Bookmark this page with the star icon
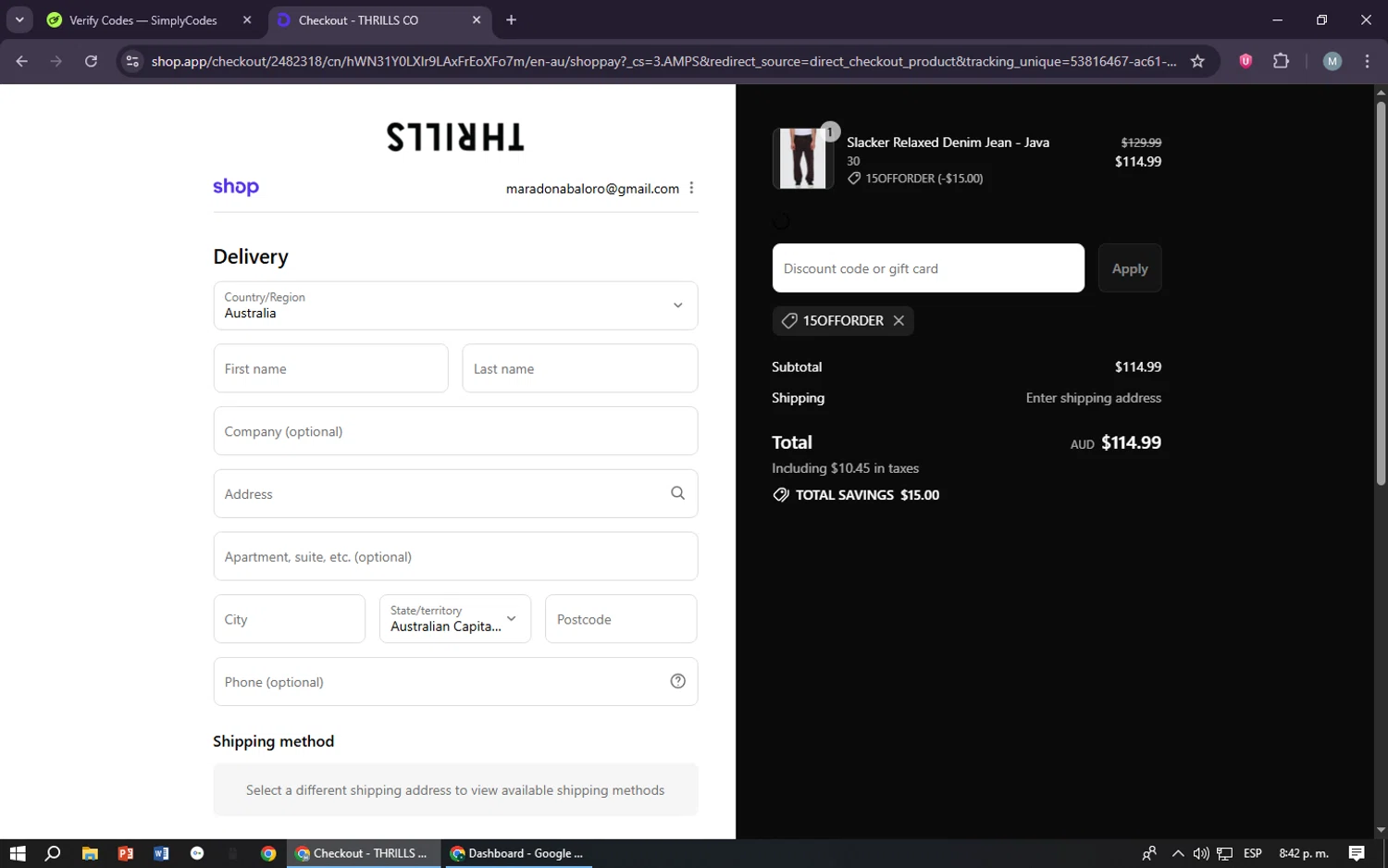 [x=1197, y=61]
